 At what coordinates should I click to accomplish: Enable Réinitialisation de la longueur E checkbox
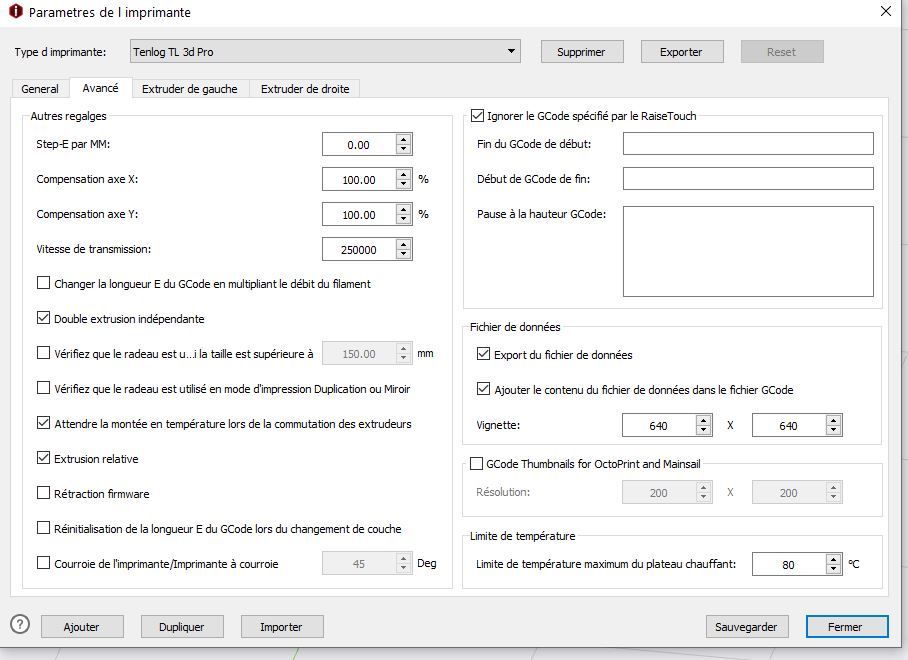[43, 528]
